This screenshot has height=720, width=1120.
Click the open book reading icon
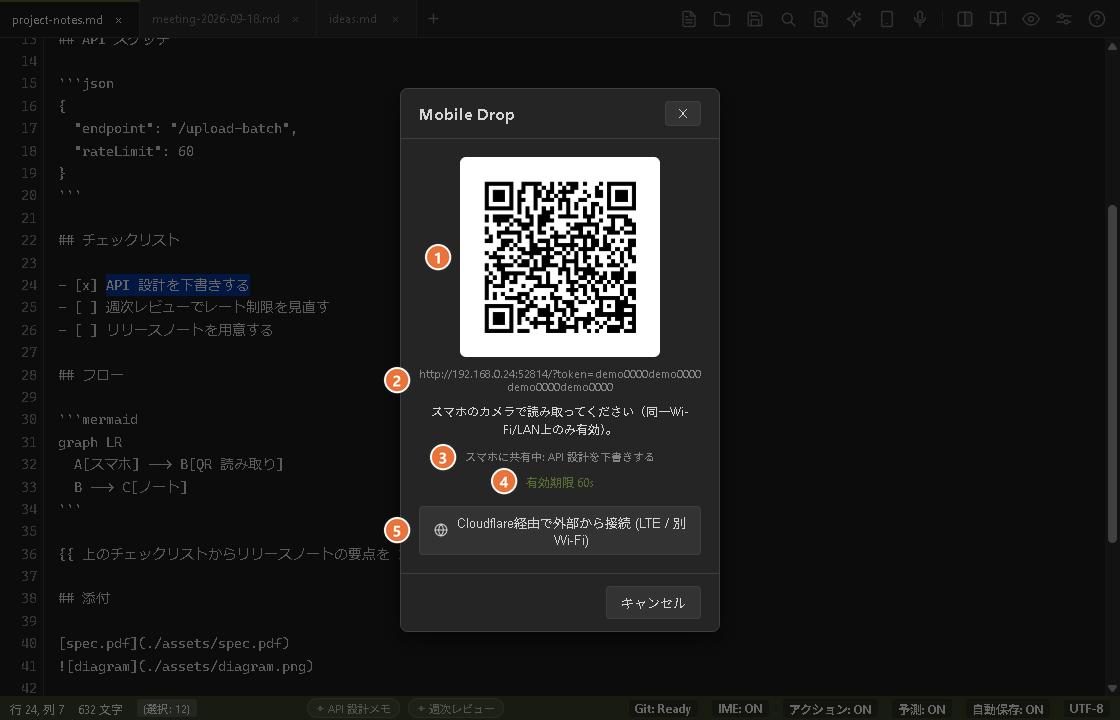pos(998,19)
